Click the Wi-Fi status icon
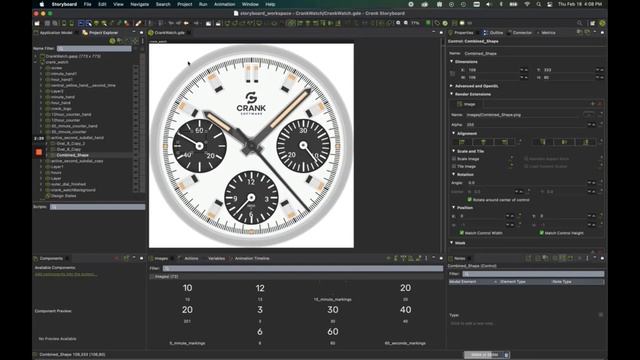The width and height of the screenshot is (640, 360). 527,4
